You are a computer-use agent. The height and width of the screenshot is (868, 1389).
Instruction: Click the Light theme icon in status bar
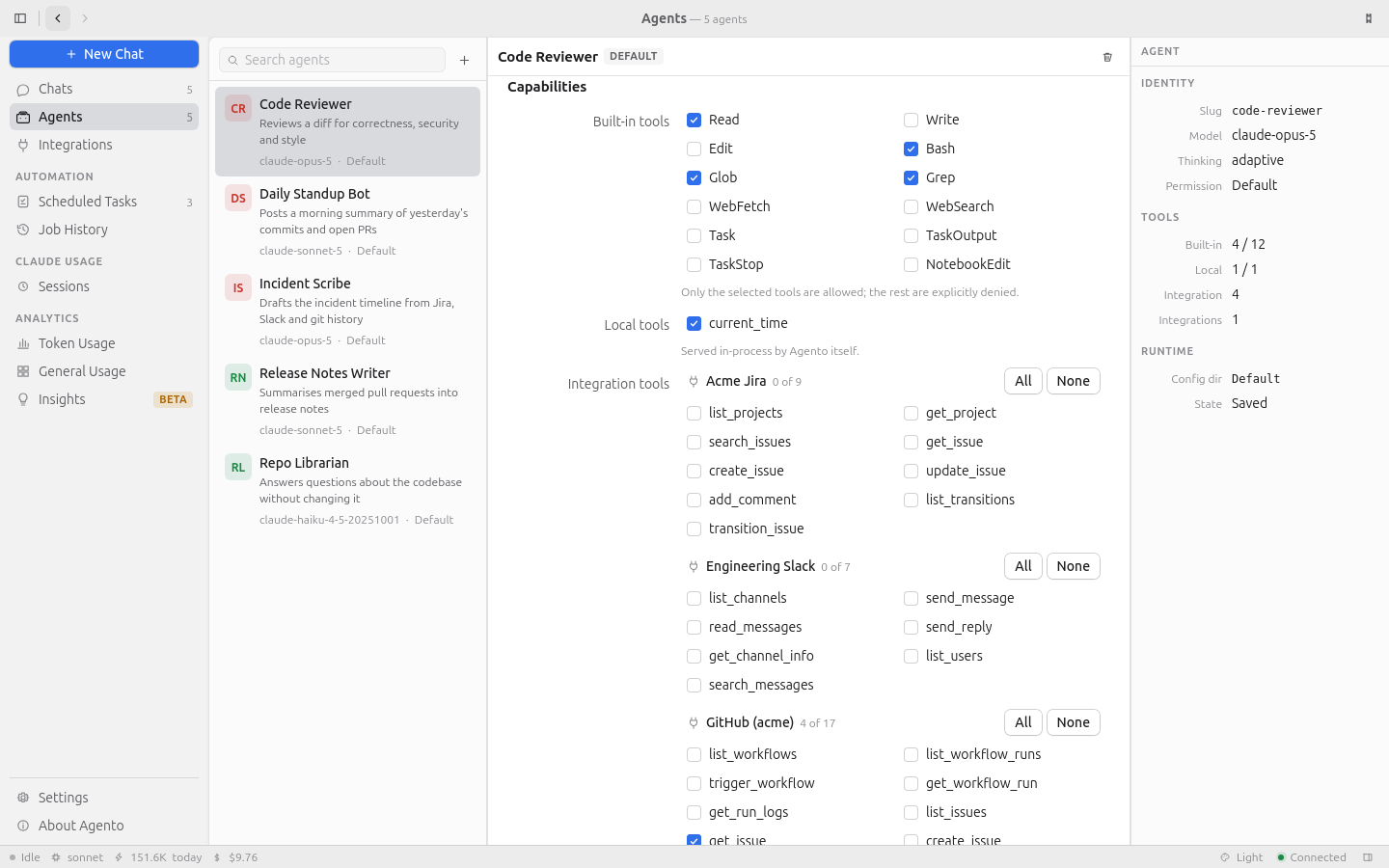1225,857
